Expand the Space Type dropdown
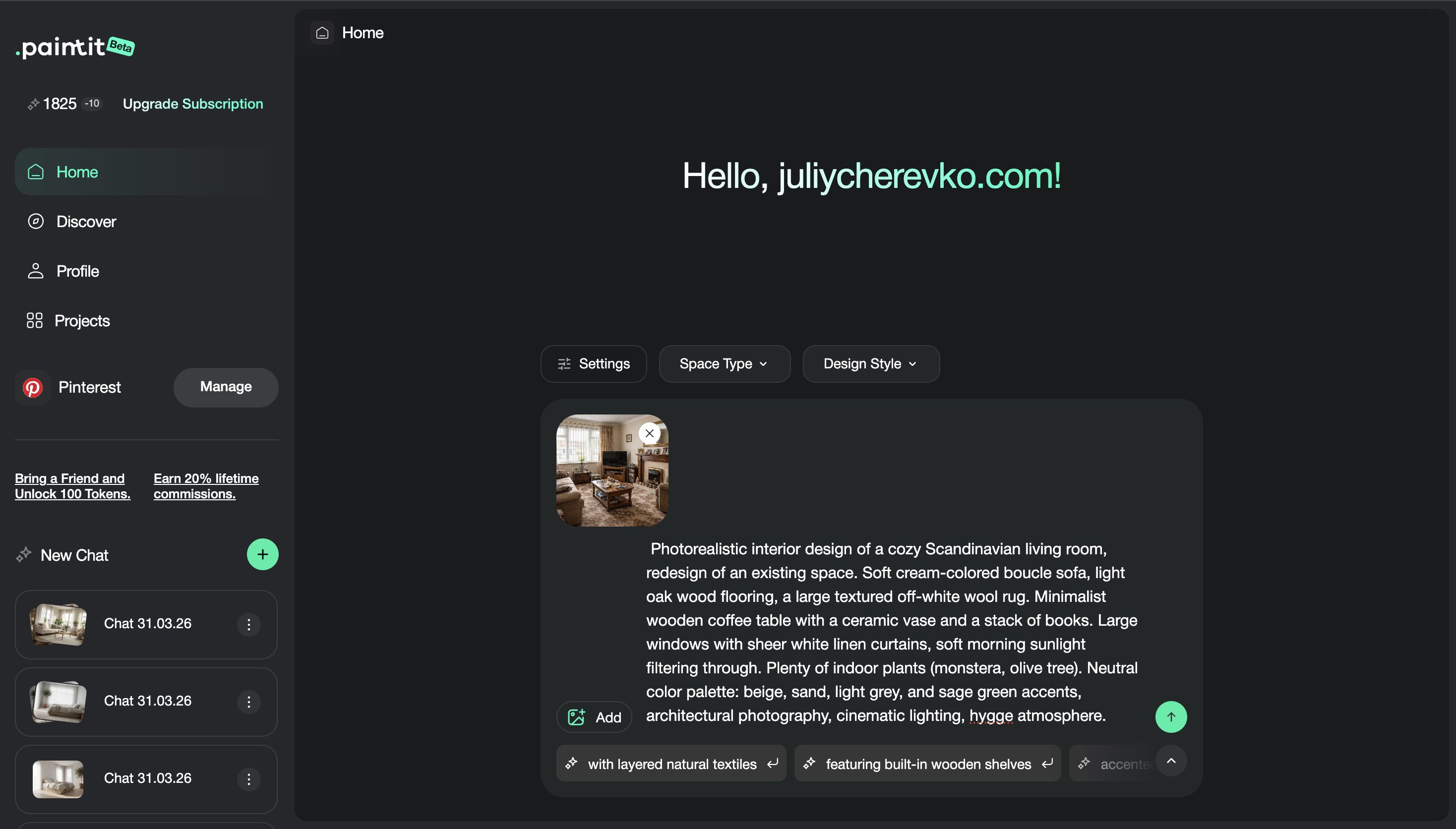Screen dimensions: 1456x829 pyautogui.click(x=724, y=364)
